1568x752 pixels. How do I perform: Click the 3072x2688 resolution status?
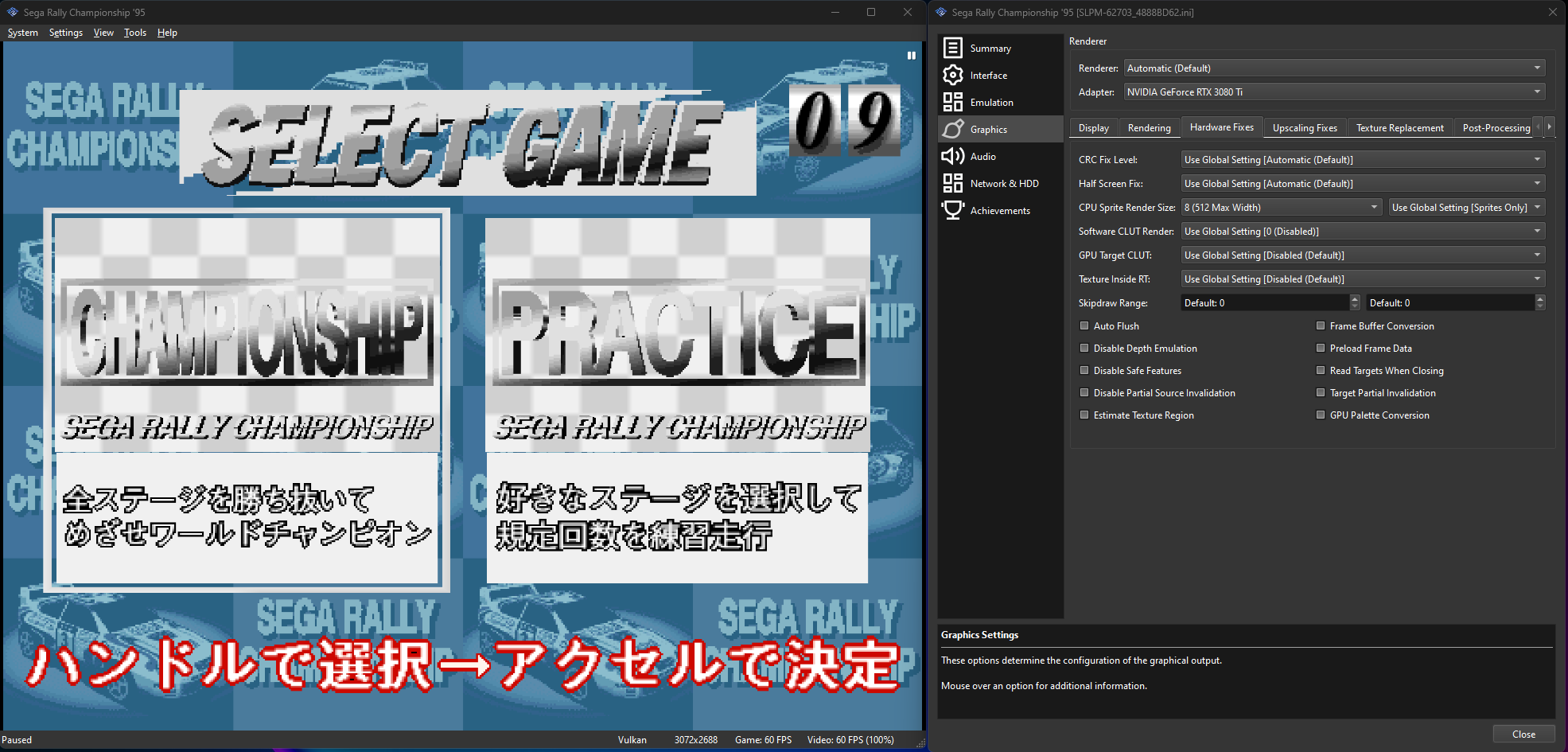point(696,740)
